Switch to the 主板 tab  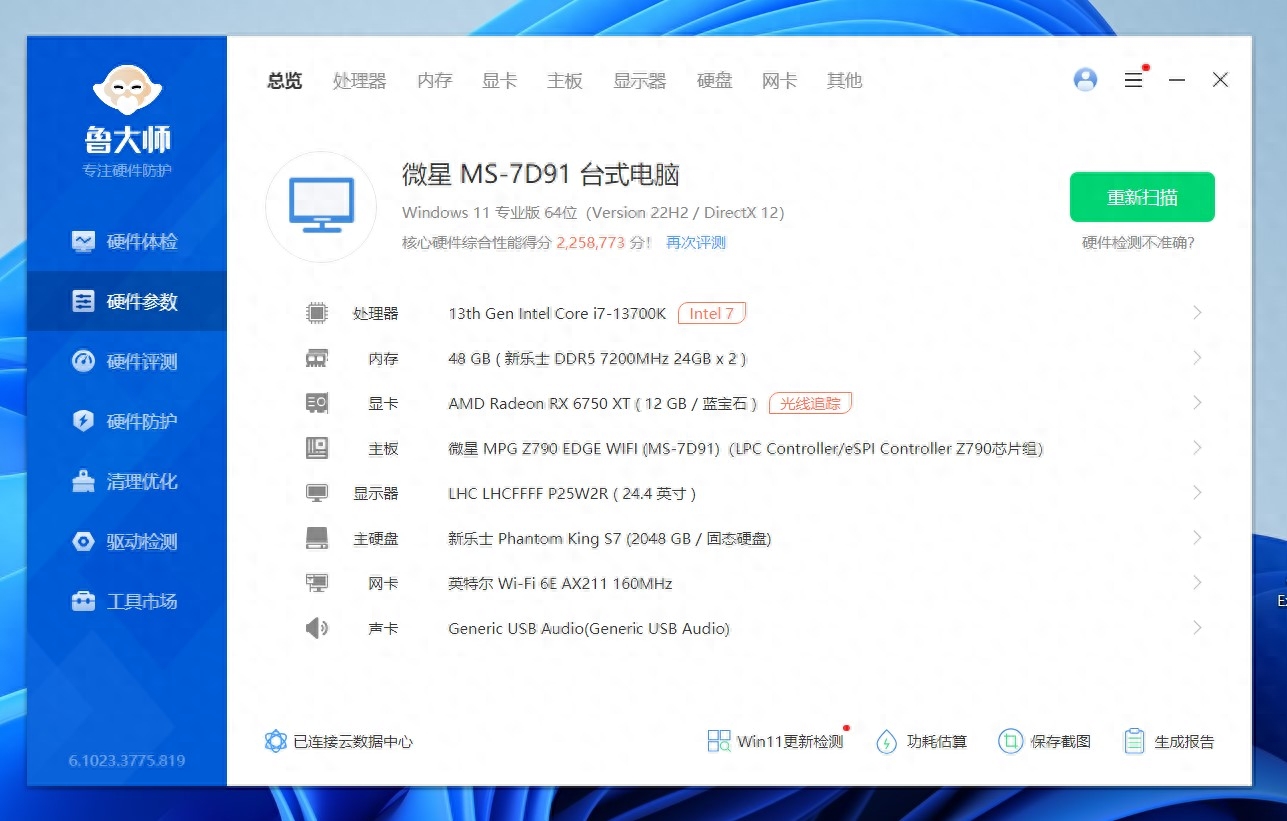coord(565,81)
